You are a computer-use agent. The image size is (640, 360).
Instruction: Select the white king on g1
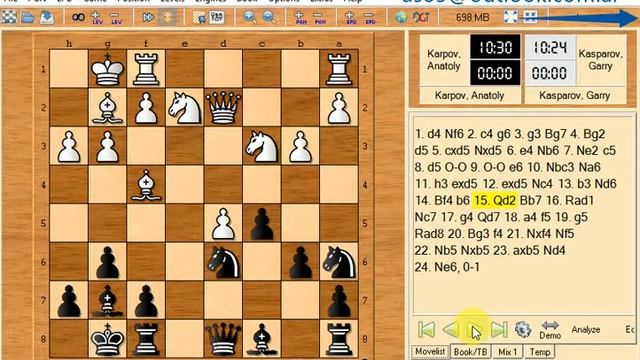tap(107, 69)
